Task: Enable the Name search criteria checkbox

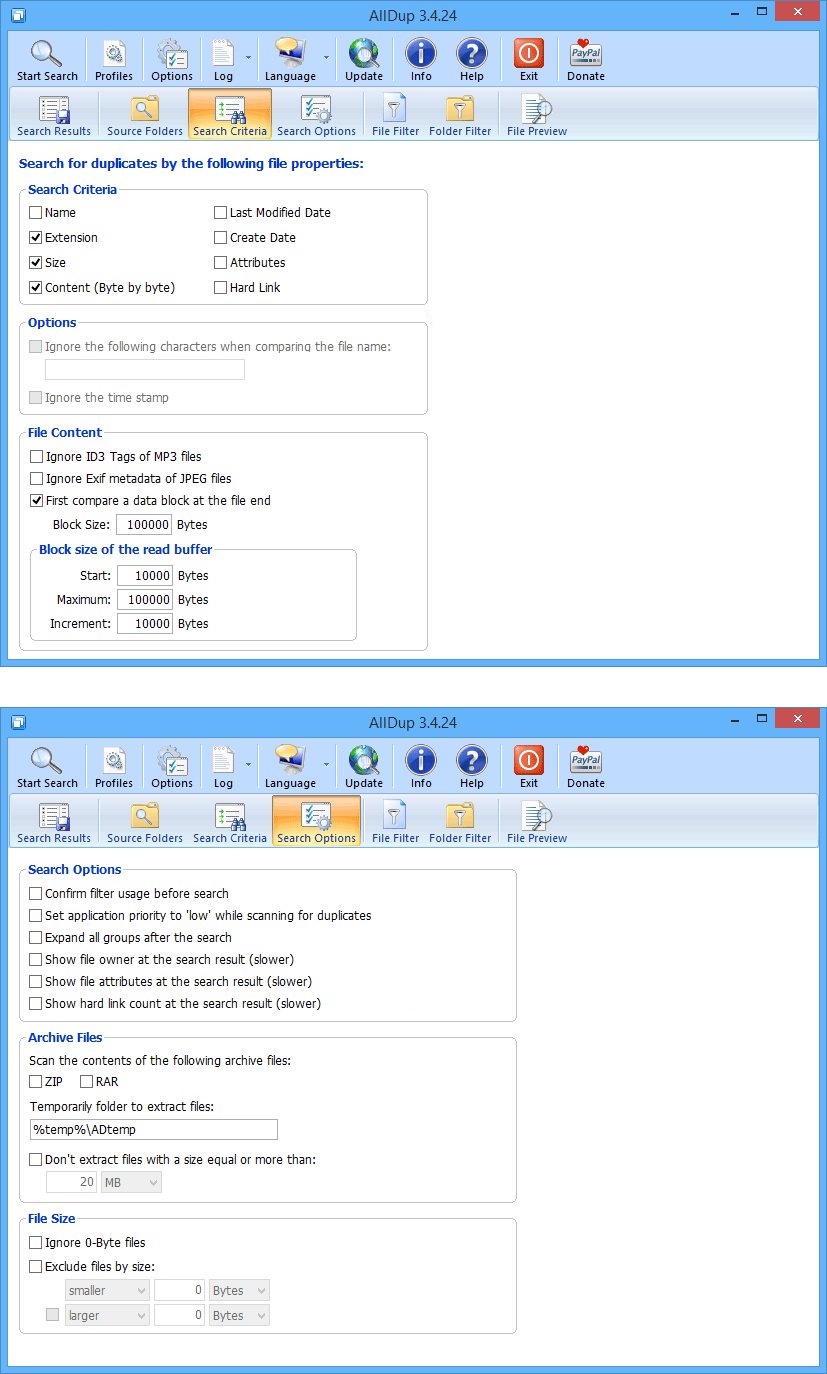Action: (36, 213)
